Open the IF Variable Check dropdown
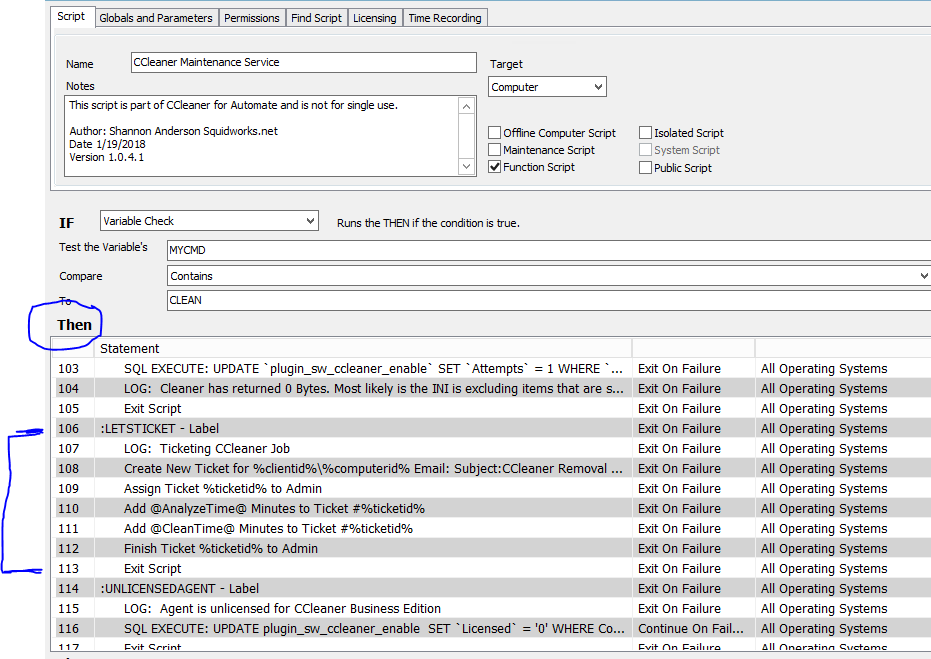 pos(209,221)
